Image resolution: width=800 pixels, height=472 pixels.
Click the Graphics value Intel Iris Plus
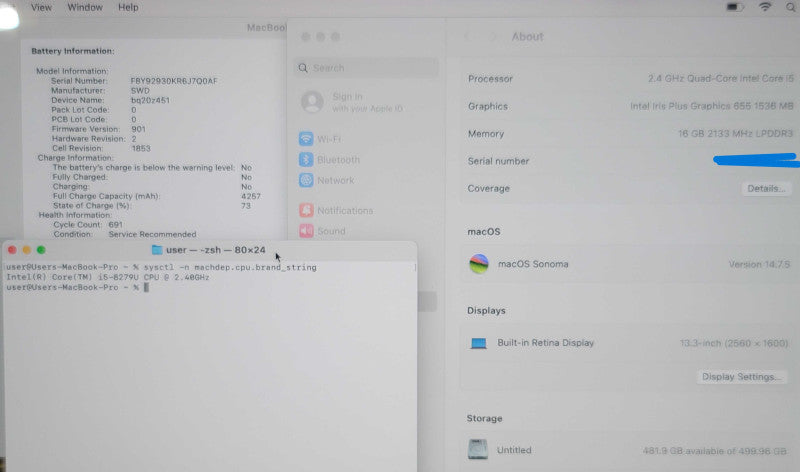[712, 106]
